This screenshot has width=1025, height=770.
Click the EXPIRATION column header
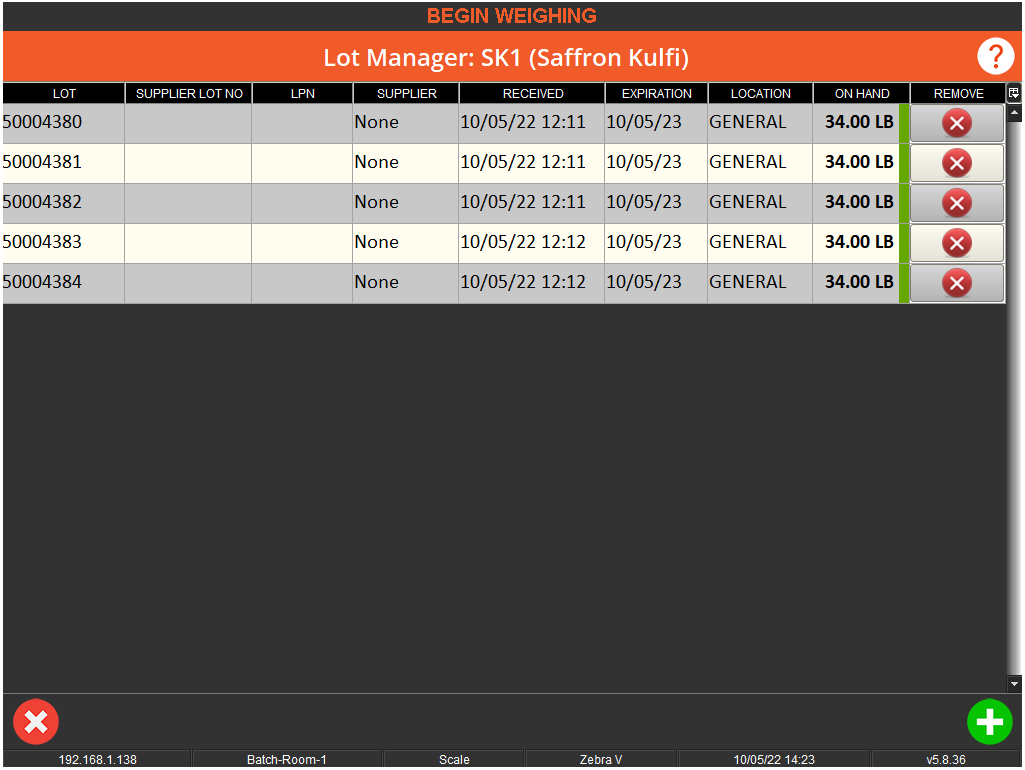656,93
